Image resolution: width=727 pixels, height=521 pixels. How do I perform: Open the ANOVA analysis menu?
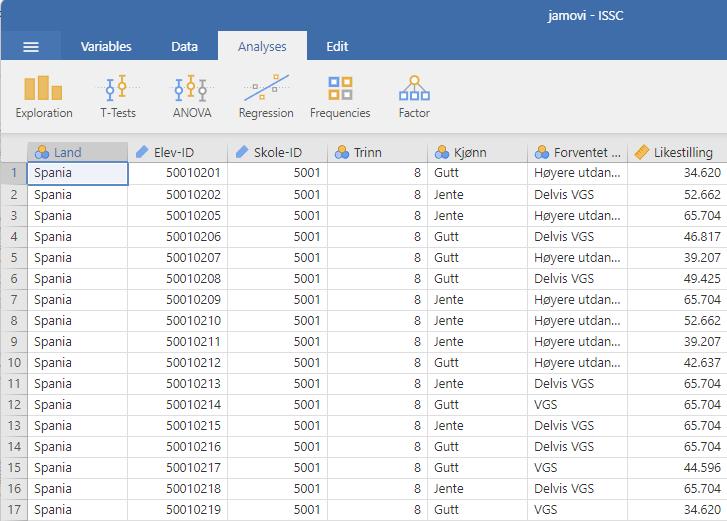192,98
